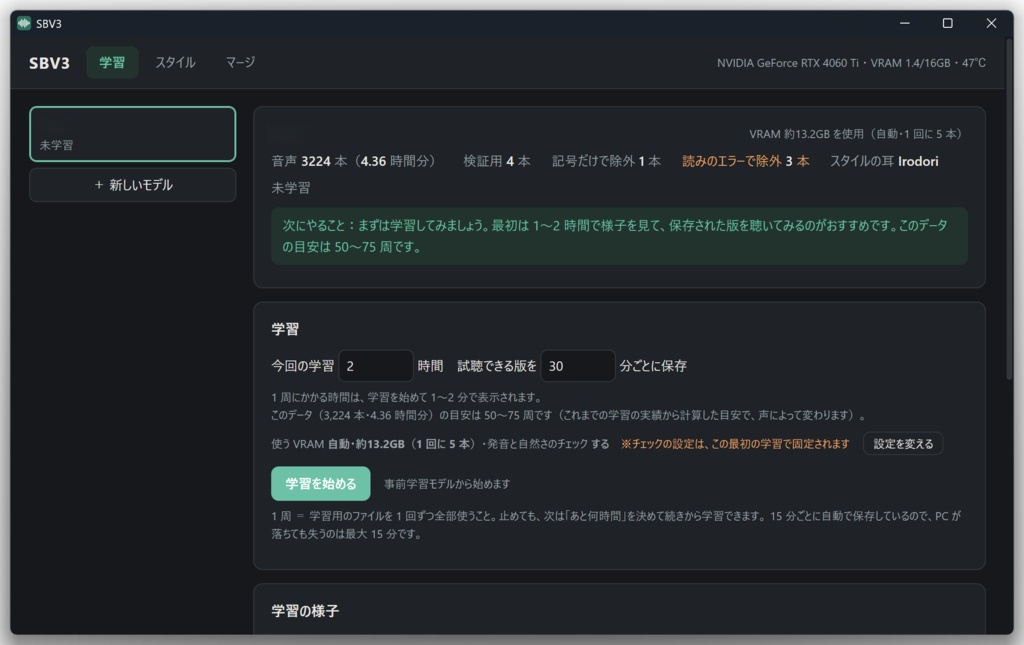Click the 今回の学習 hours input field
Screen dimensions: 1024x645
(376, 366)
